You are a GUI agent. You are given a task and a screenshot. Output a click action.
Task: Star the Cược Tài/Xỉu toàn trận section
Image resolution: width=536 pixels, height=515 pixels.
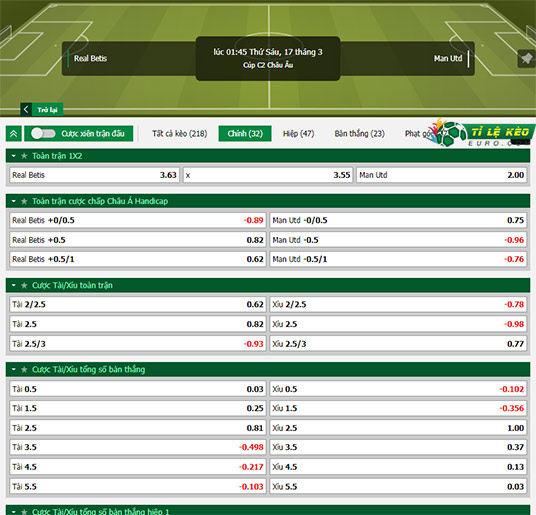pyautogui.click(x=24, y=285)
